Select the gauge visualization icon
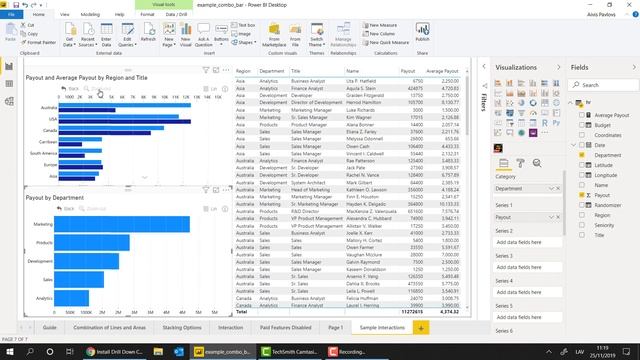Image resolution: width=640 pixels, height=360 pixels. 533,113
